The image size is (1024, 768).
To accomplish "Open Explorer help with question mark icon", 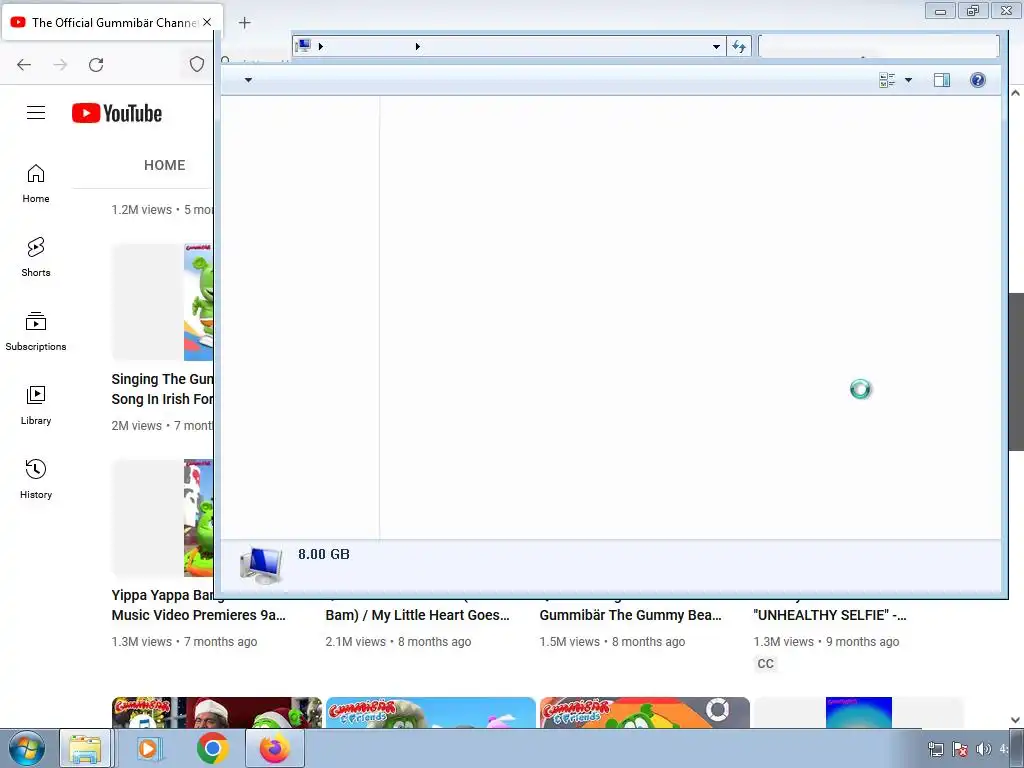I will click(x=978, y=80).
